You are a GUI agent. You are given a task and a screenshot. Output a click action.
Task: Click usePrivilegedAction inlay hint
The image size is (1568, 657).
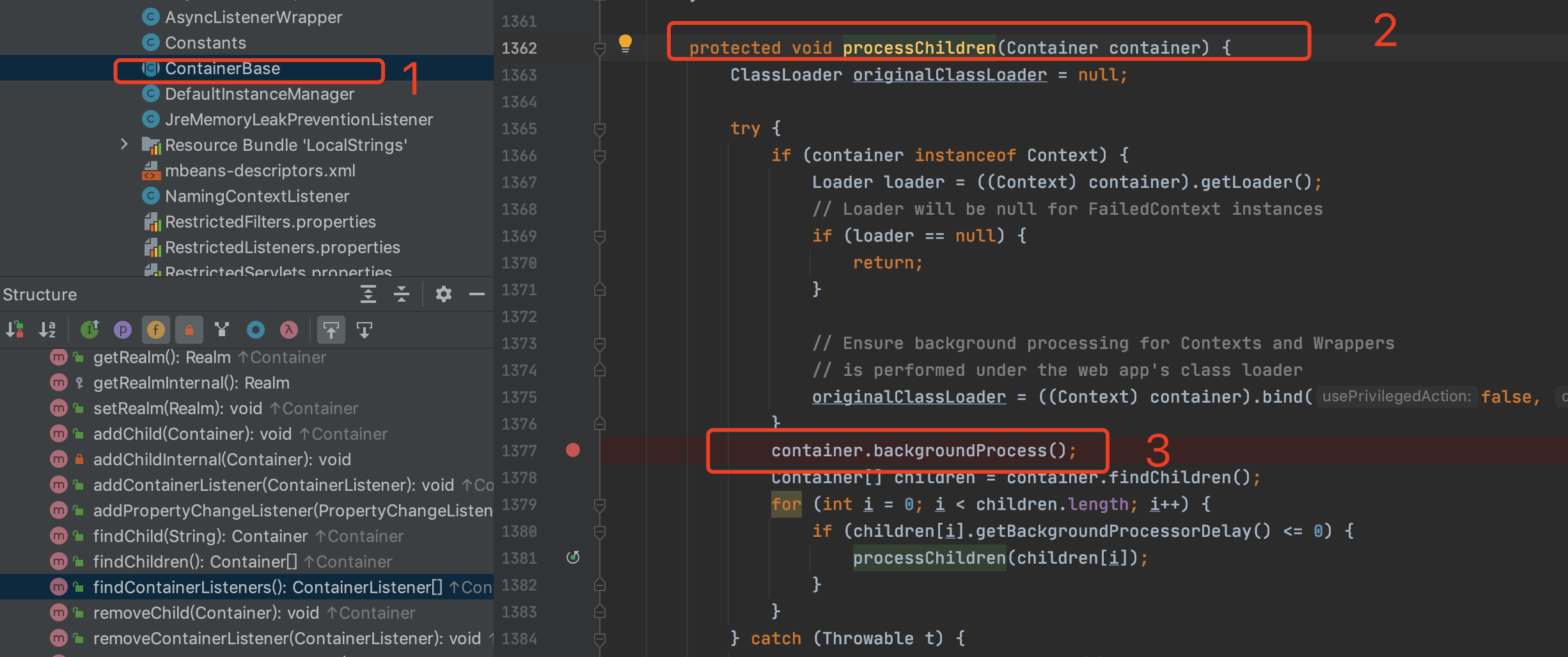pyautogui.click(x=1397, y=396)
